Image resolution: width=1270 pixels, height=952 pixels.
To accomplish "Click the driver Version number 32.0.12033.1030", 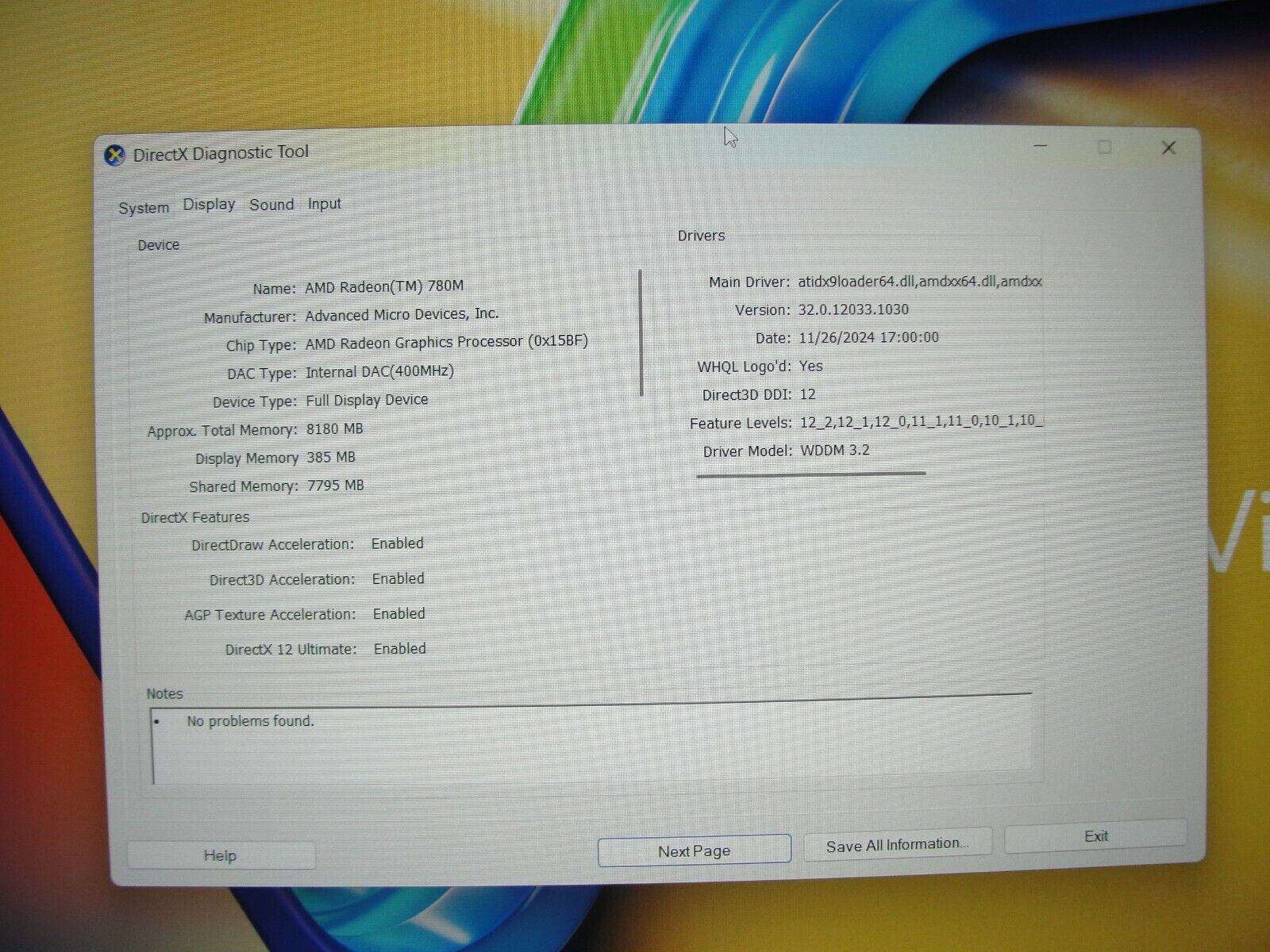I will [853, 309].
